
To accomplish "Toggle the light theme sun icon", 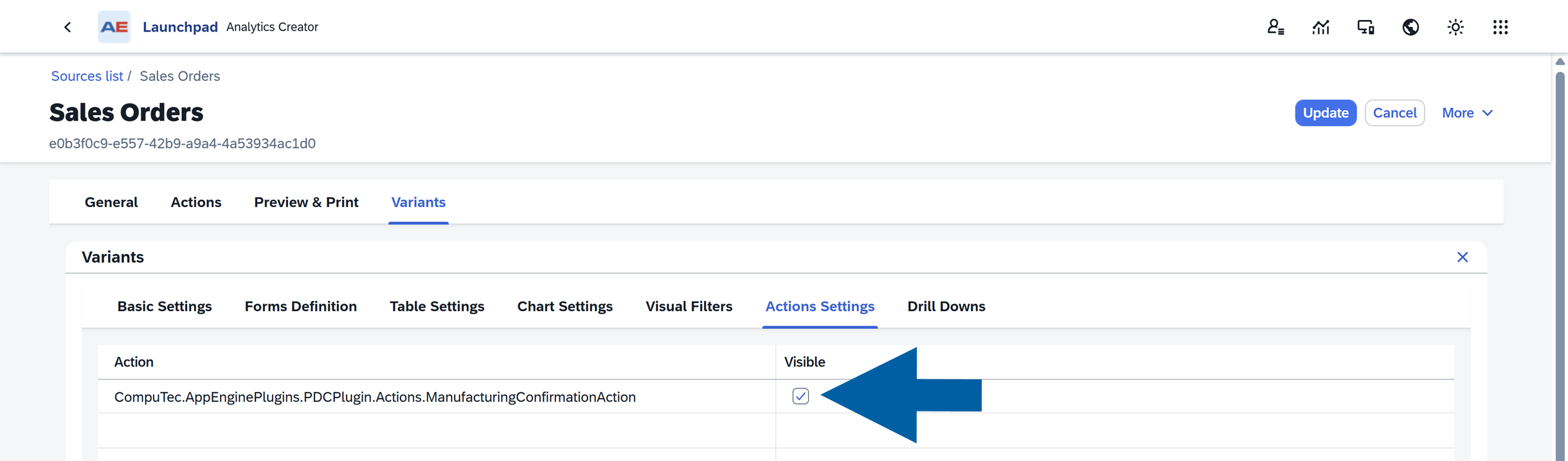I will [x=1455, y=27].
